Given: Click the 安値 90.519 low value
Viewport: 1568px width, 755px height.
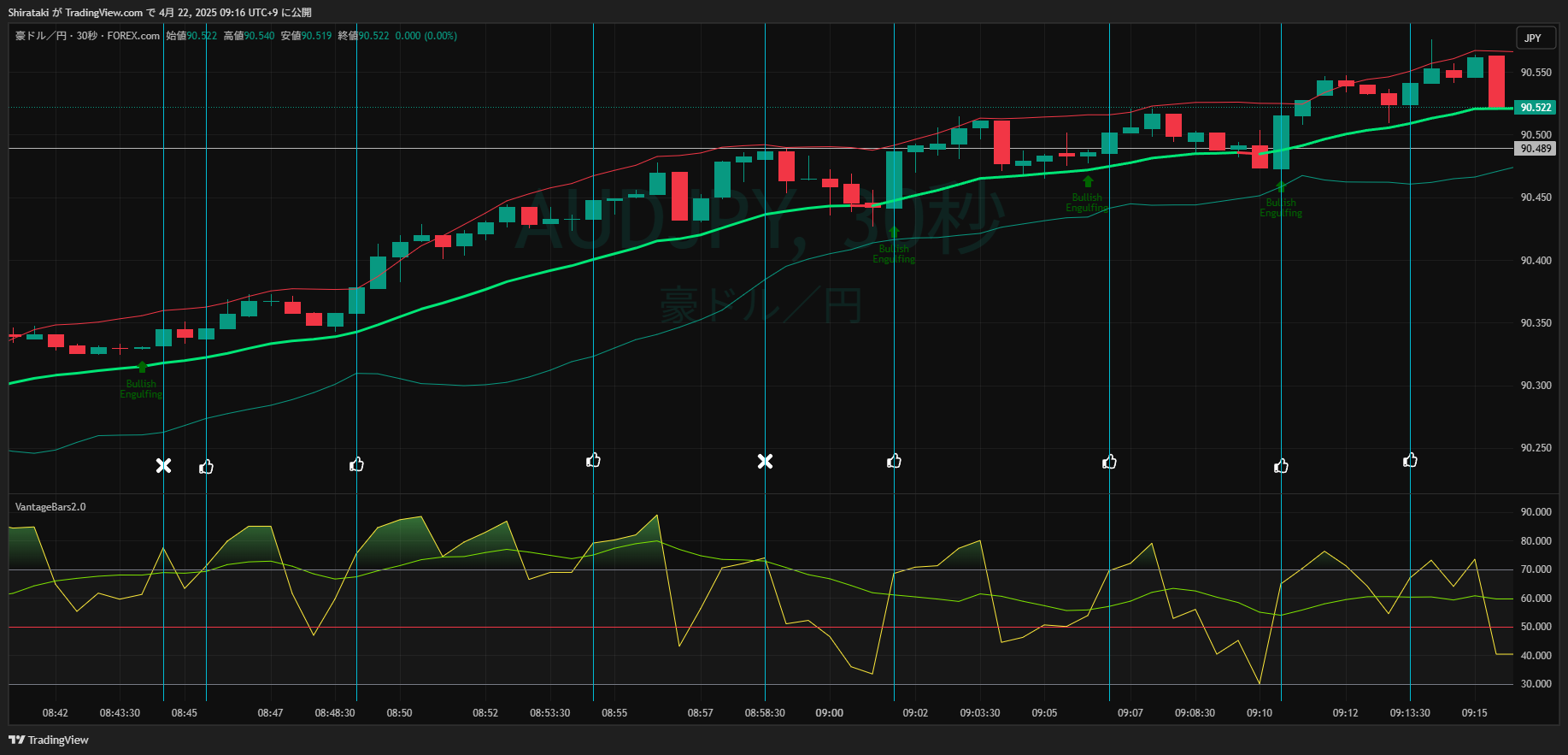Looking at the screenshot, I should click(306, 36).
